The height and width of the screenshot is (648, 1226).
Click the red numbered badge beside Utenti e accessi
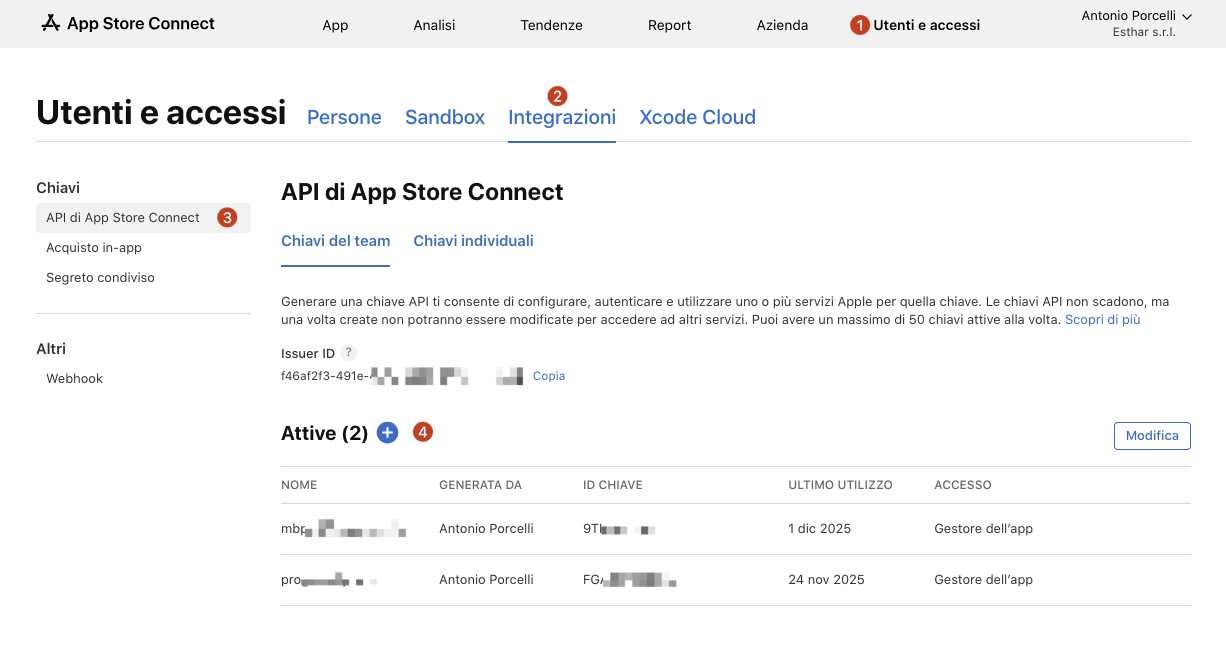coord(858,24)
